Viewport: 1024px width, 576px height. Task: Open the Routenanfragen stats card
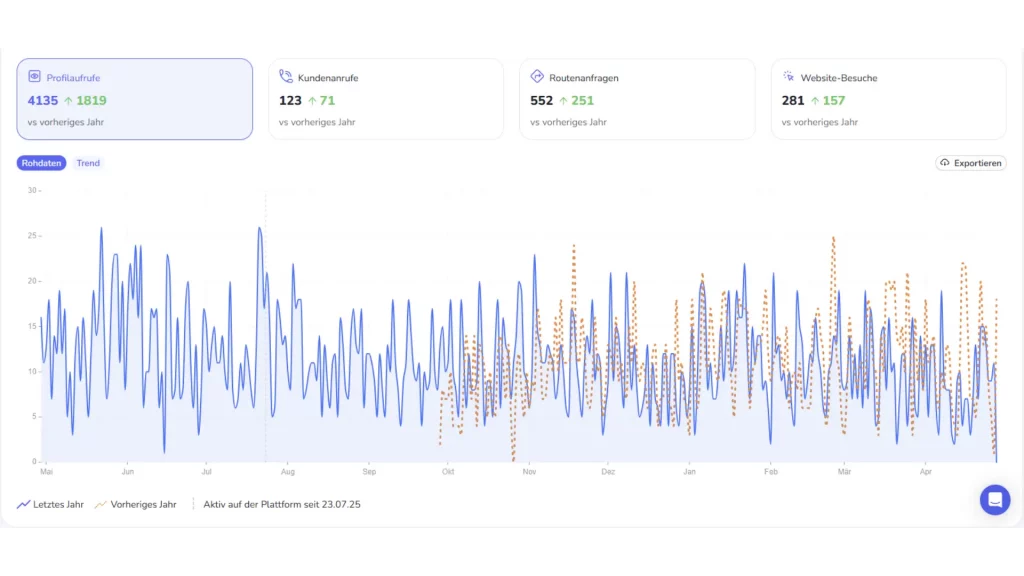(x=637, y=99)
